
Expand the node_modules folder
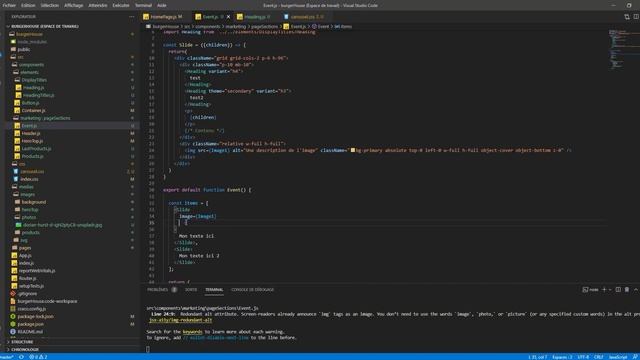32,42
